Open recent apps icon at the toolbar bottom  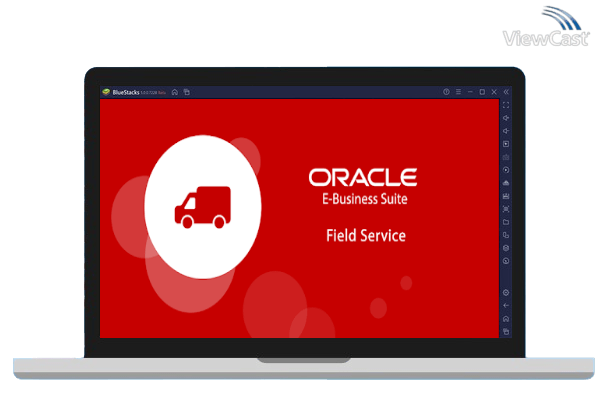tap(506, 331)
